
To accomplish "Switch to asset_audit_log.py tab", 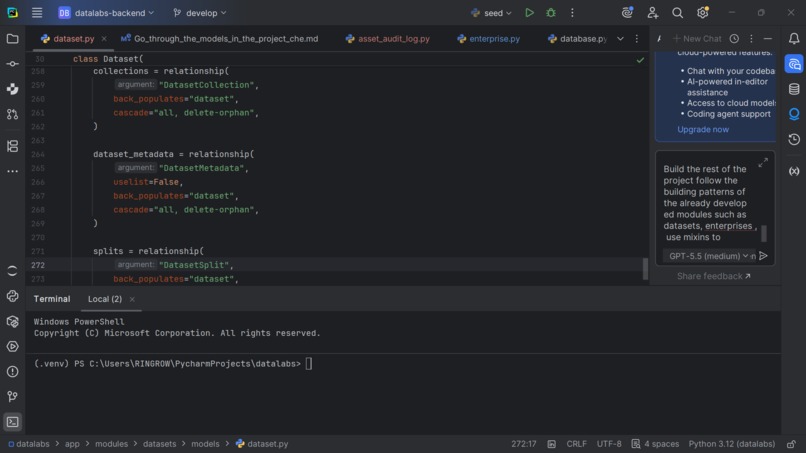I will (x=388, y=39).
